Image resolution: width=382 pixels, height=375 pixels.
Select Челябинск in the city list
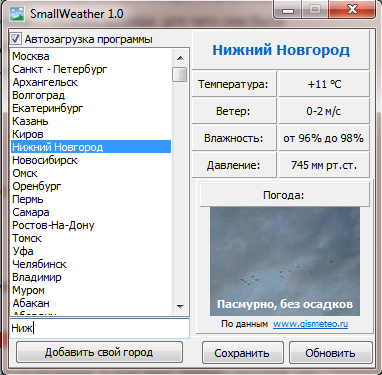[91, 264]
